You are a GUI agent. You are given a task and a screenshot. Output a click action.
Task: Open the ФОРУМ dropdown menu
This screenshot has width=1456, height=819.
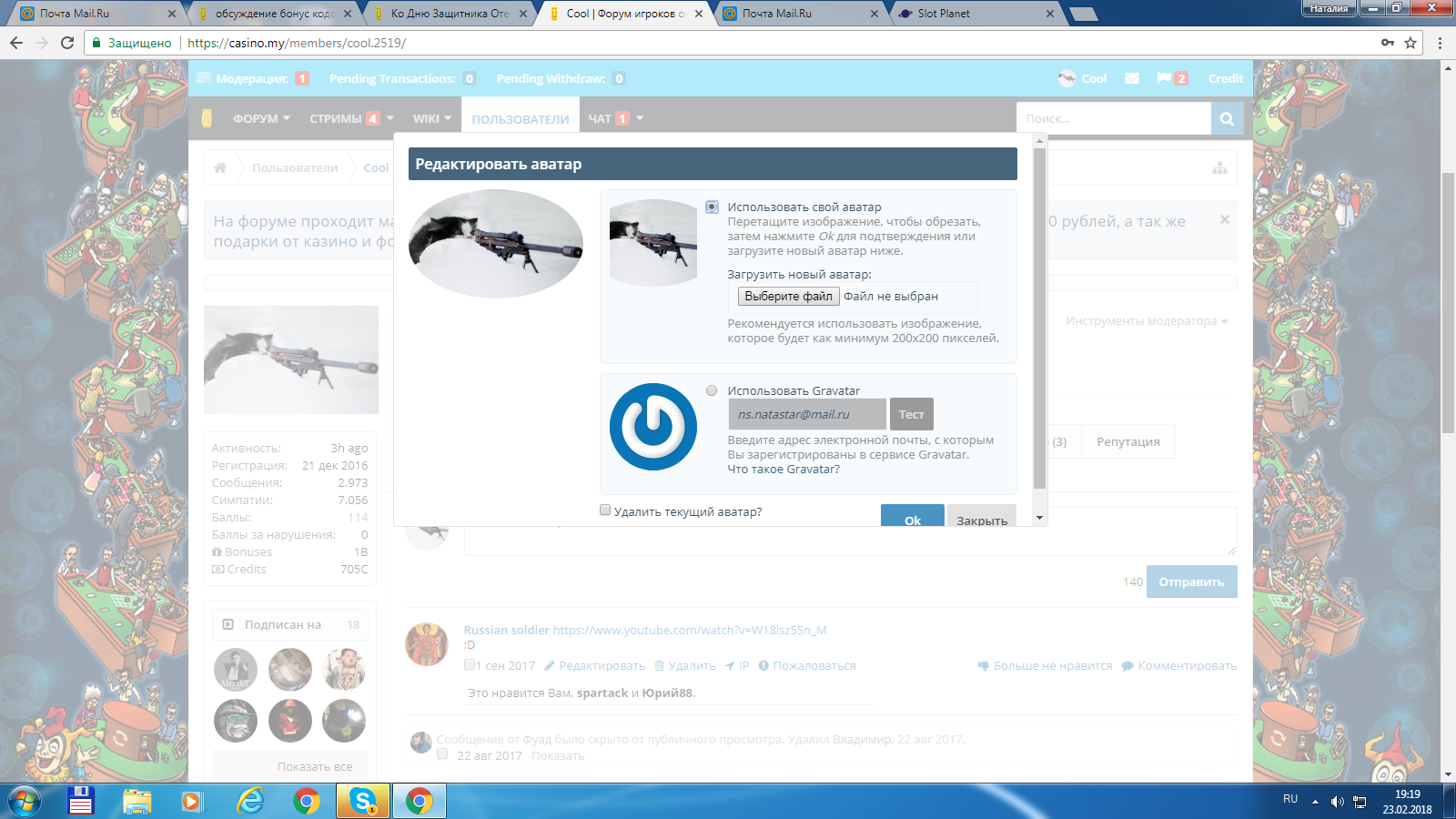pyautogui.click(x=261, y=118)
